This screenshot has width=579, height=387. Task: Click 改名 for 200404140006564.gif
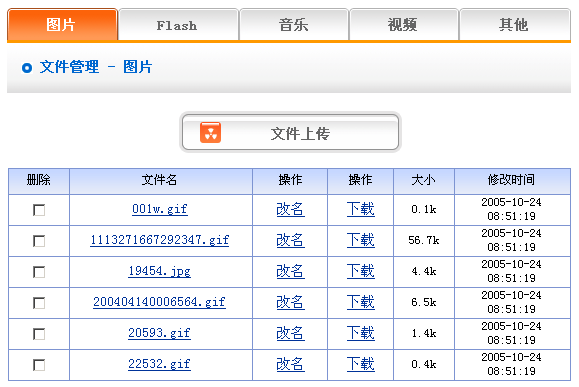click(290, 302)
